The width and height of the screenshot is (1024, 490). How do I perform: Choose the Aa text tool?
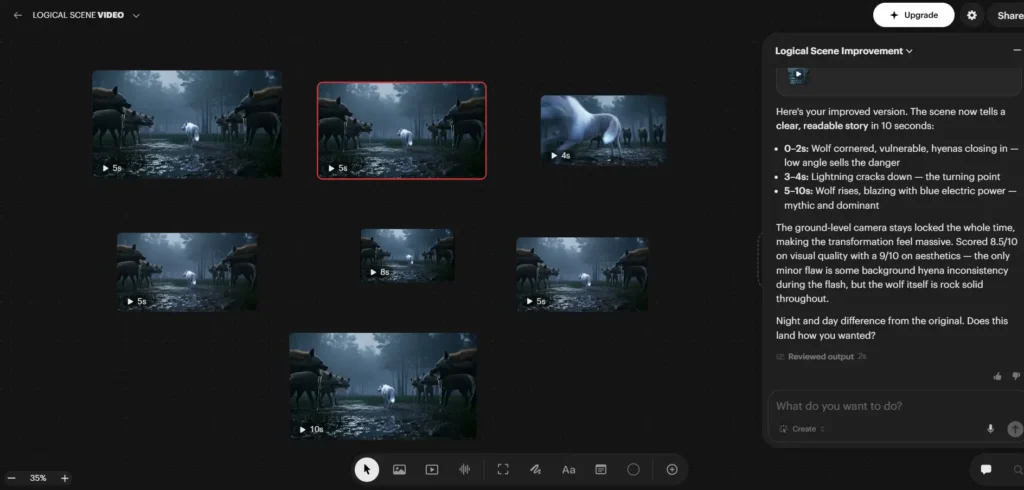click(x=568, y=469)
